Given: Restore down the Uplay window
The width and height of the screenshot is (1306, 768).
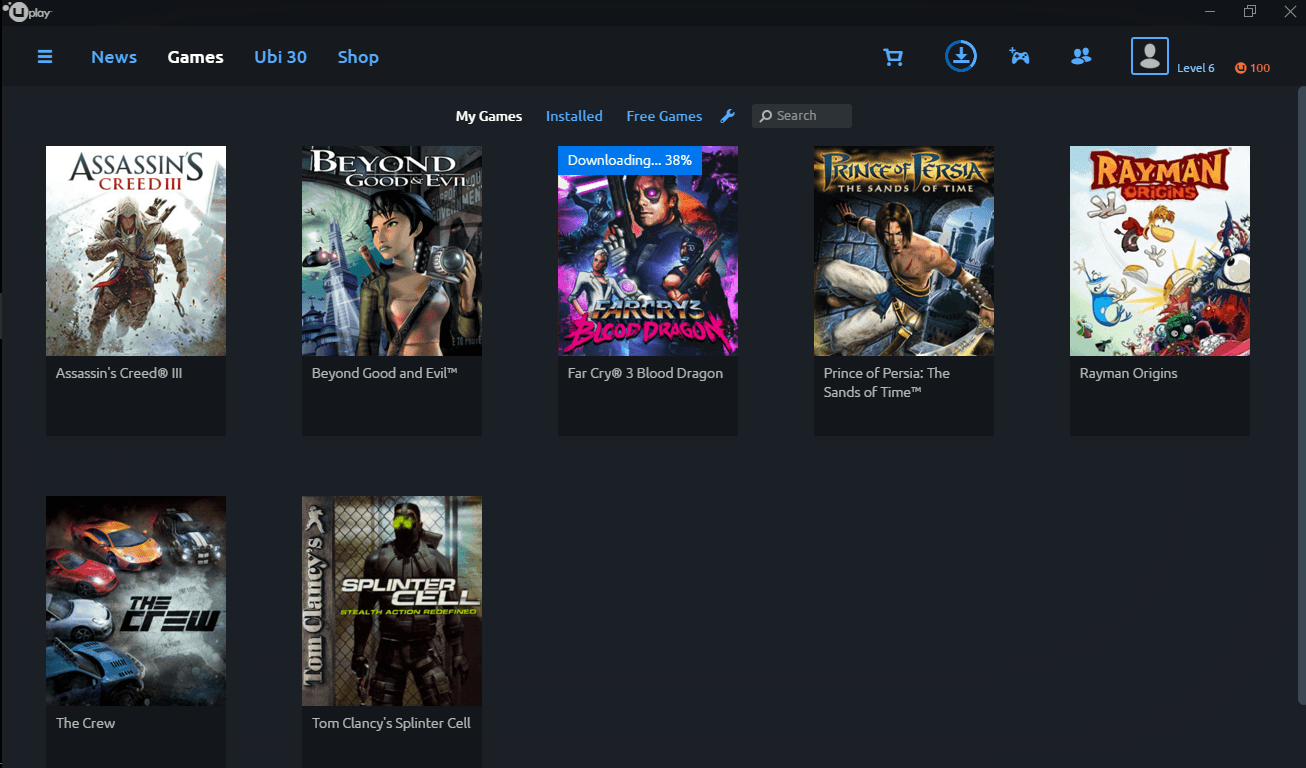Looking at the screenshot, I should (x=1250, y=12).
